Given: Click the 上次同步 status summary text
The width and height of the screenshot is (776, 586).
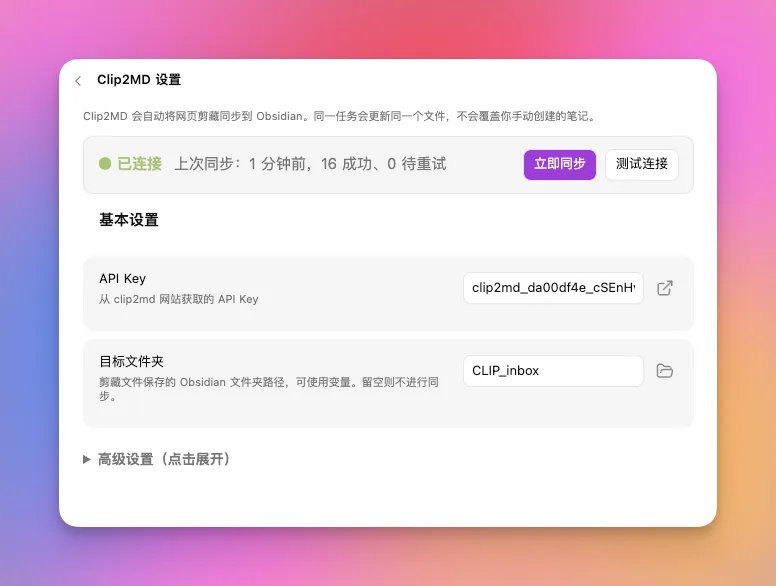Looking at the screenshot, I should pos(310,164).
